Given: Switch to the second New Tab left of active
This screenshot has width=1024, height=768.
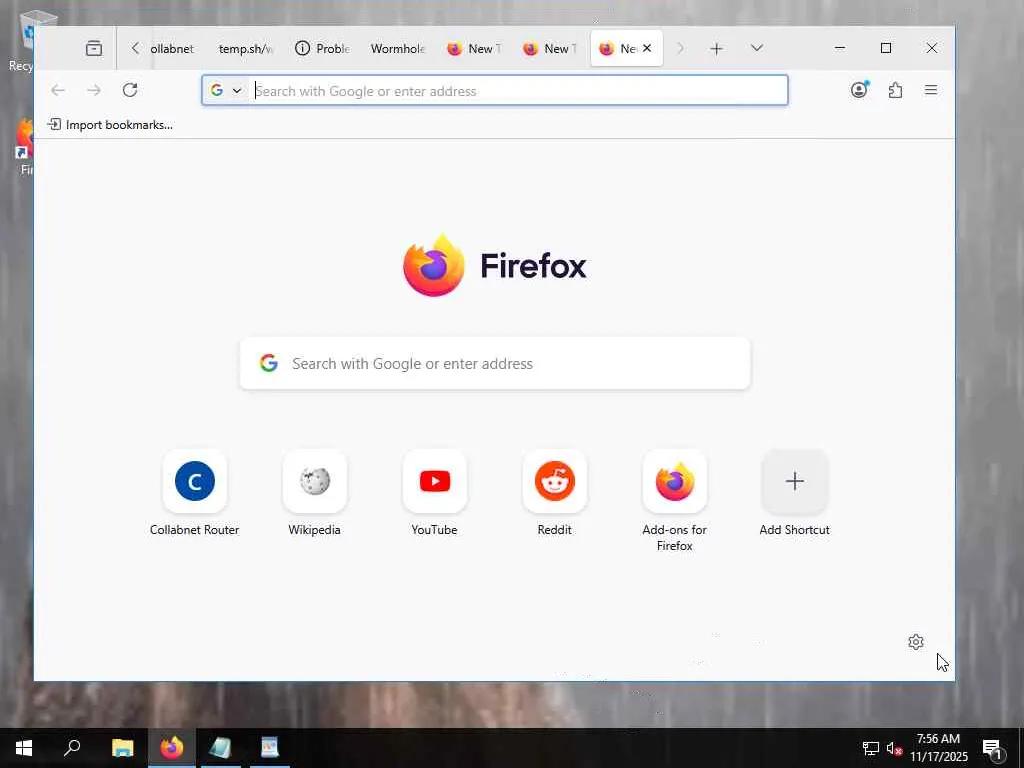Looking at the screenshot, I should 550,48.
